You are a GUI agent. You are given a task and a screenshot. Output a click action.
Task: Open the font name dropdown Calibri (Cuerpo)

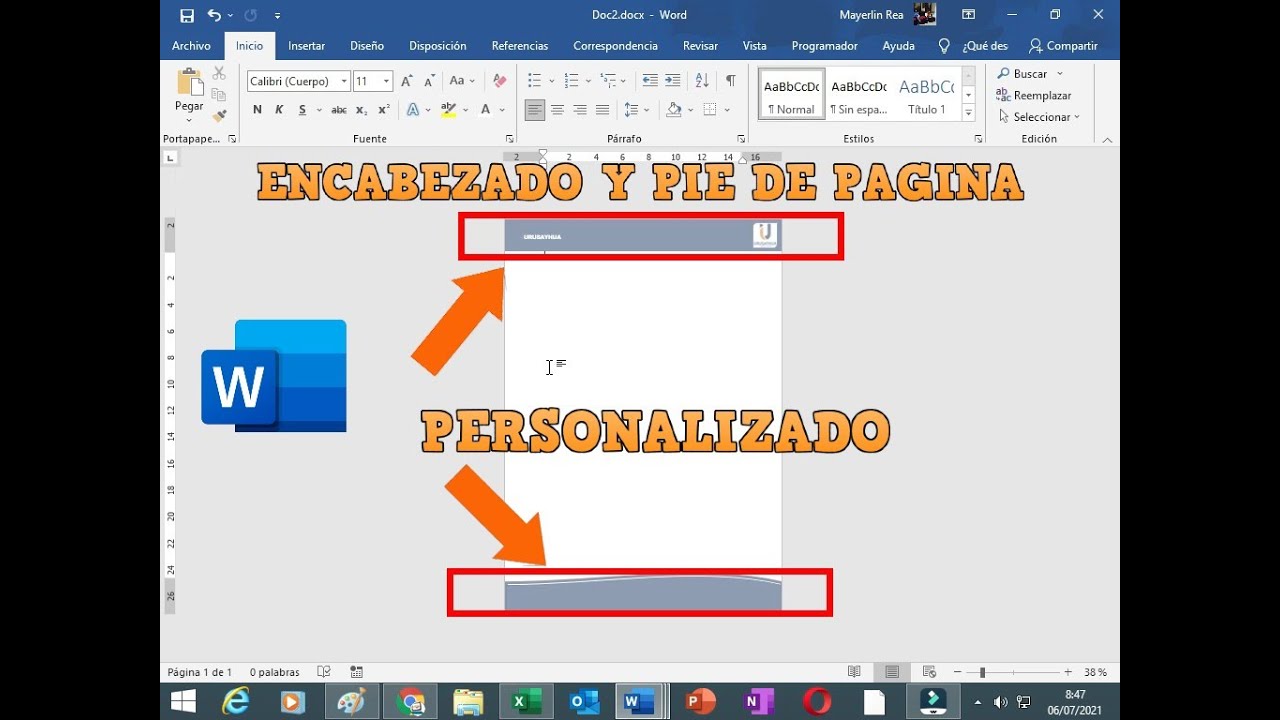pos(344,81)
